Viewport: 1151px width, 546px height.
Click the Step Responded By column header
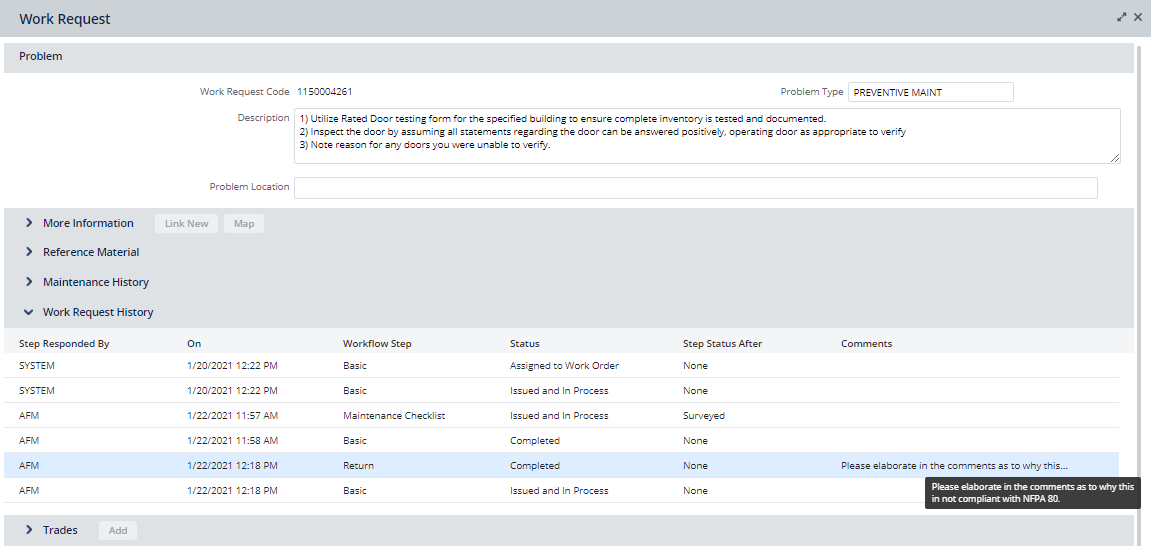tap(64, 343)
